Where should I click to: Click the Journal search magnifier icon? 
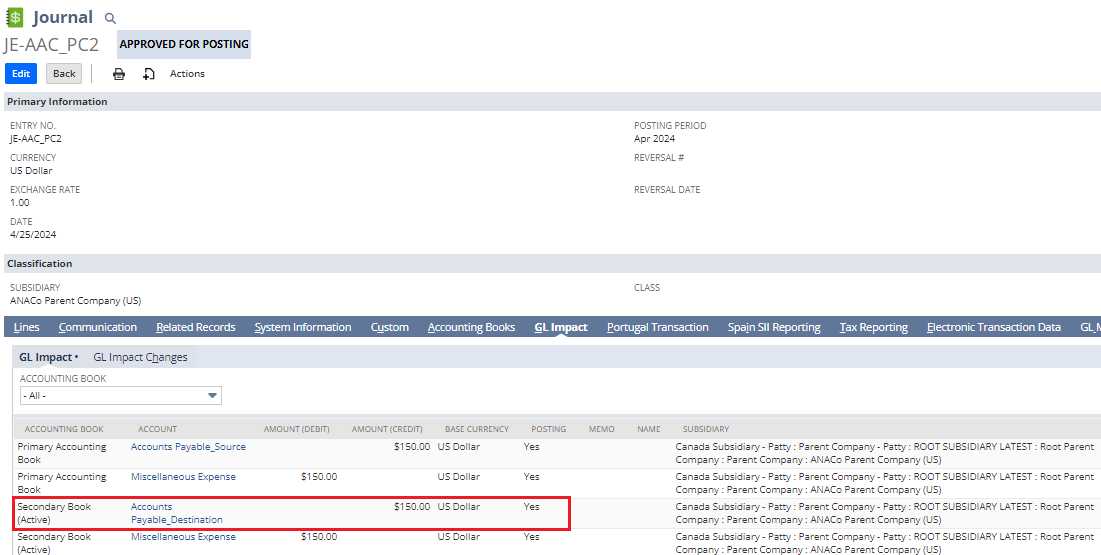click(110, 19)
